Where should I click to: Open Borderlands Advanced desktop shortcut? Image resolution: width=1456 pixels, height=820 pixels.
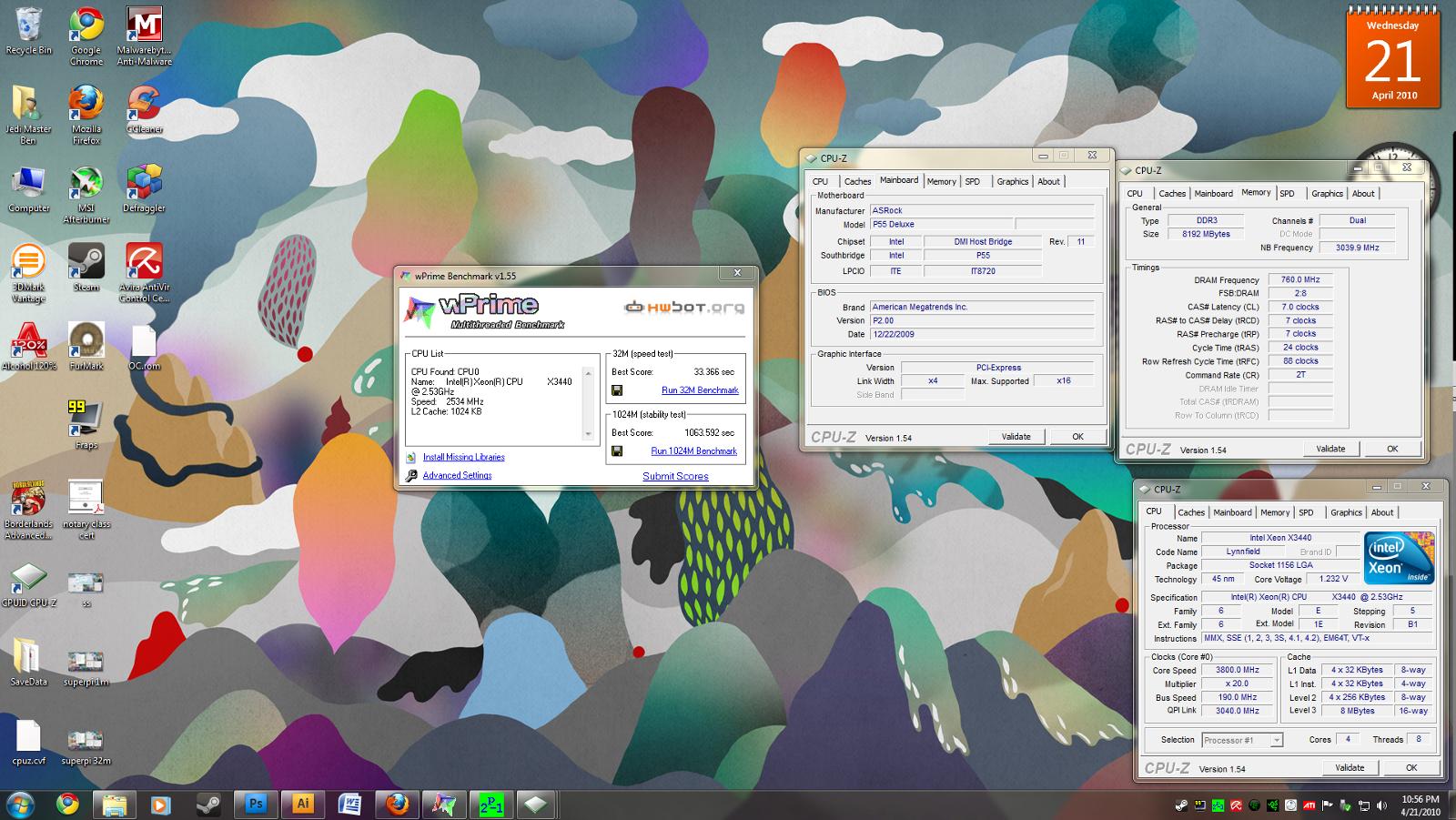tap(29, 511)
